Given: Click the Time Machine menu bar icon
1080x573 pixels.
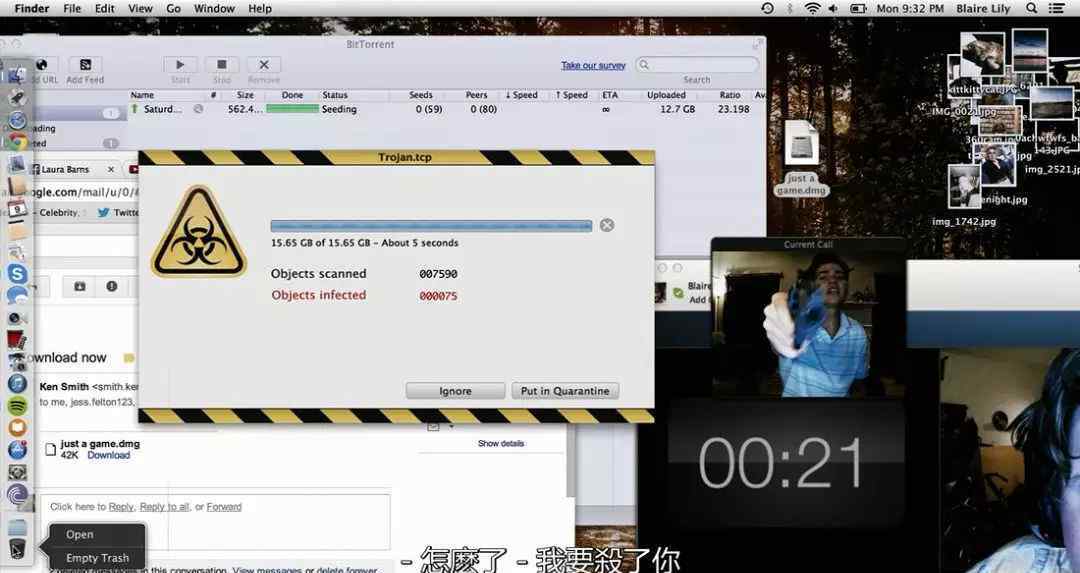Looking at the screenshot, I should tap(767, 8).
